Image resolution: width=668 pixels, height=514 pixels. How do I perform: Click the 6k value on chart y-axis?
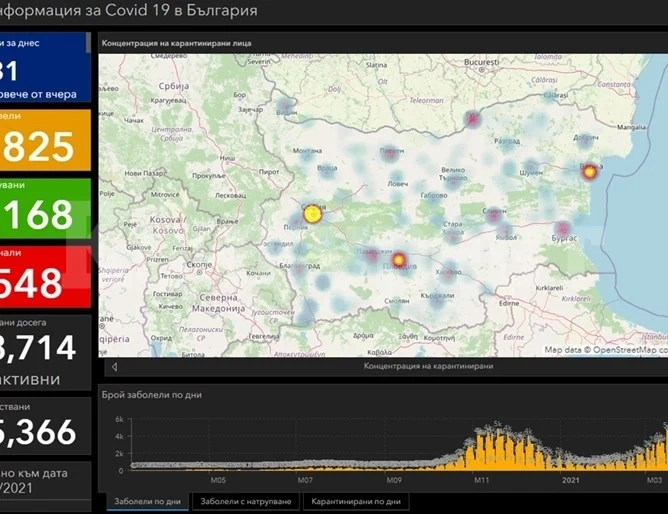(x=119, y=419)
